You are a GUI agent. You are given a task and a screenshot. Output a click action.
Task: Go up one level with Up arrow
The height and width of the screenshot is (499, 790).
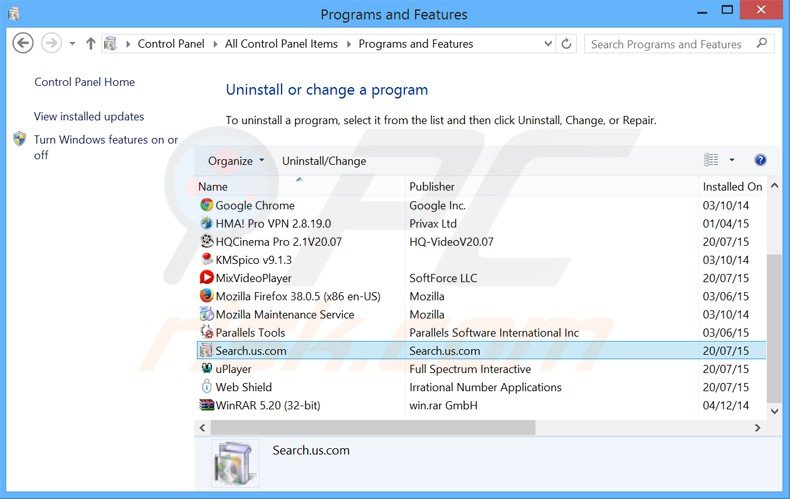[91, 44]
